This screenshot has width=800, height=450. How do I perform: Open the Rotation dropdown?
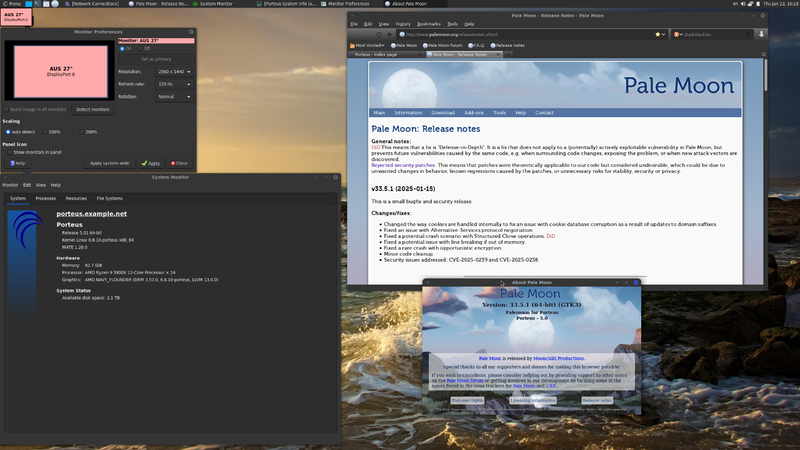174,97
